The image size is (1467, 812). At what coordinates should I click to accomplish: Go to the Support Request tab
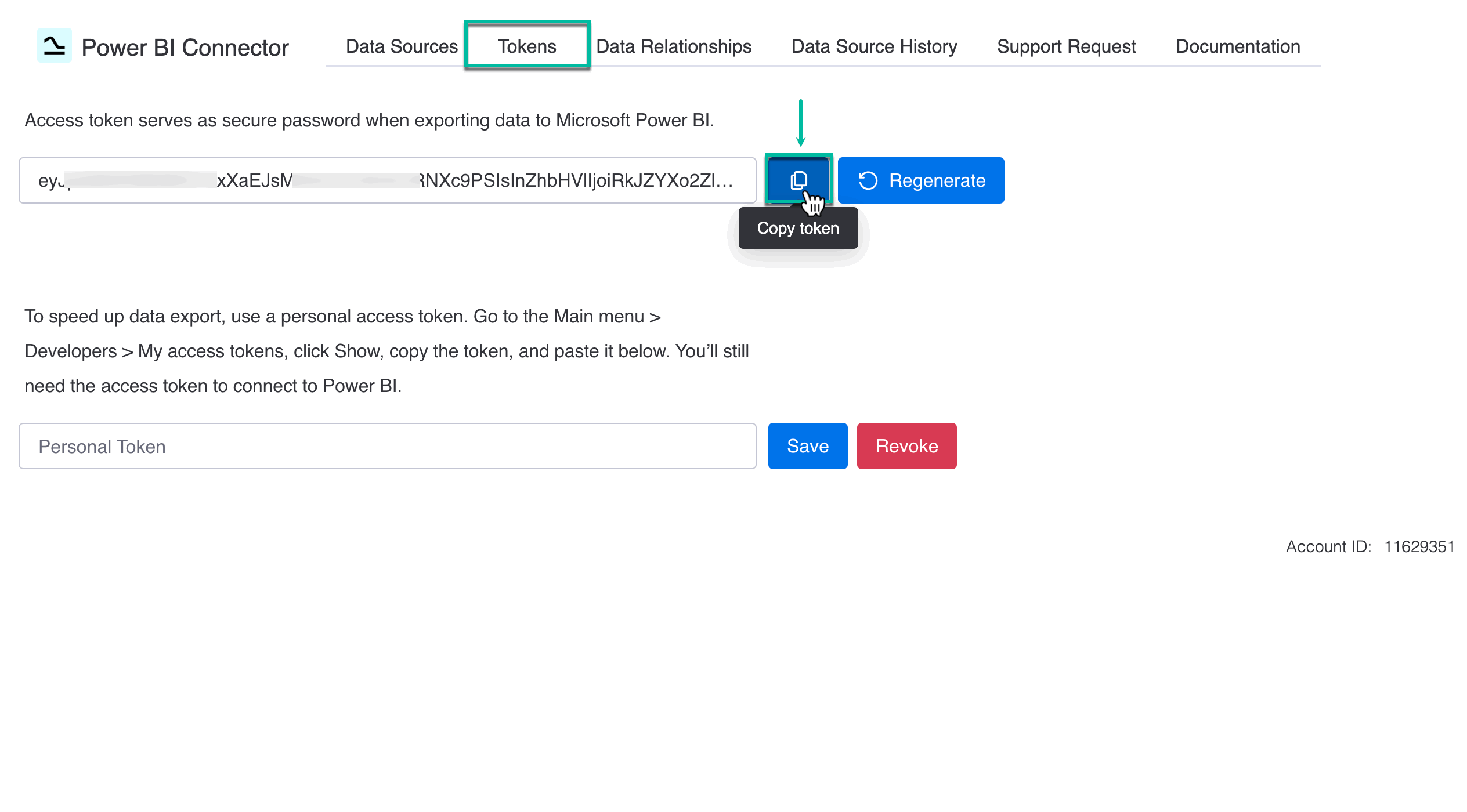pos(1066,46)
